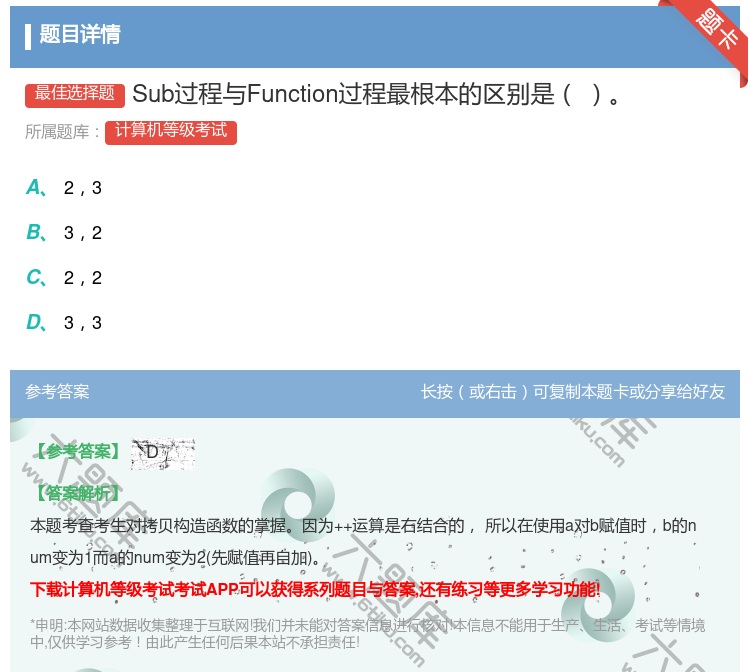Click the 【参考答案】 label
This screenshot has width=750, height=672.
pos(77,451)
